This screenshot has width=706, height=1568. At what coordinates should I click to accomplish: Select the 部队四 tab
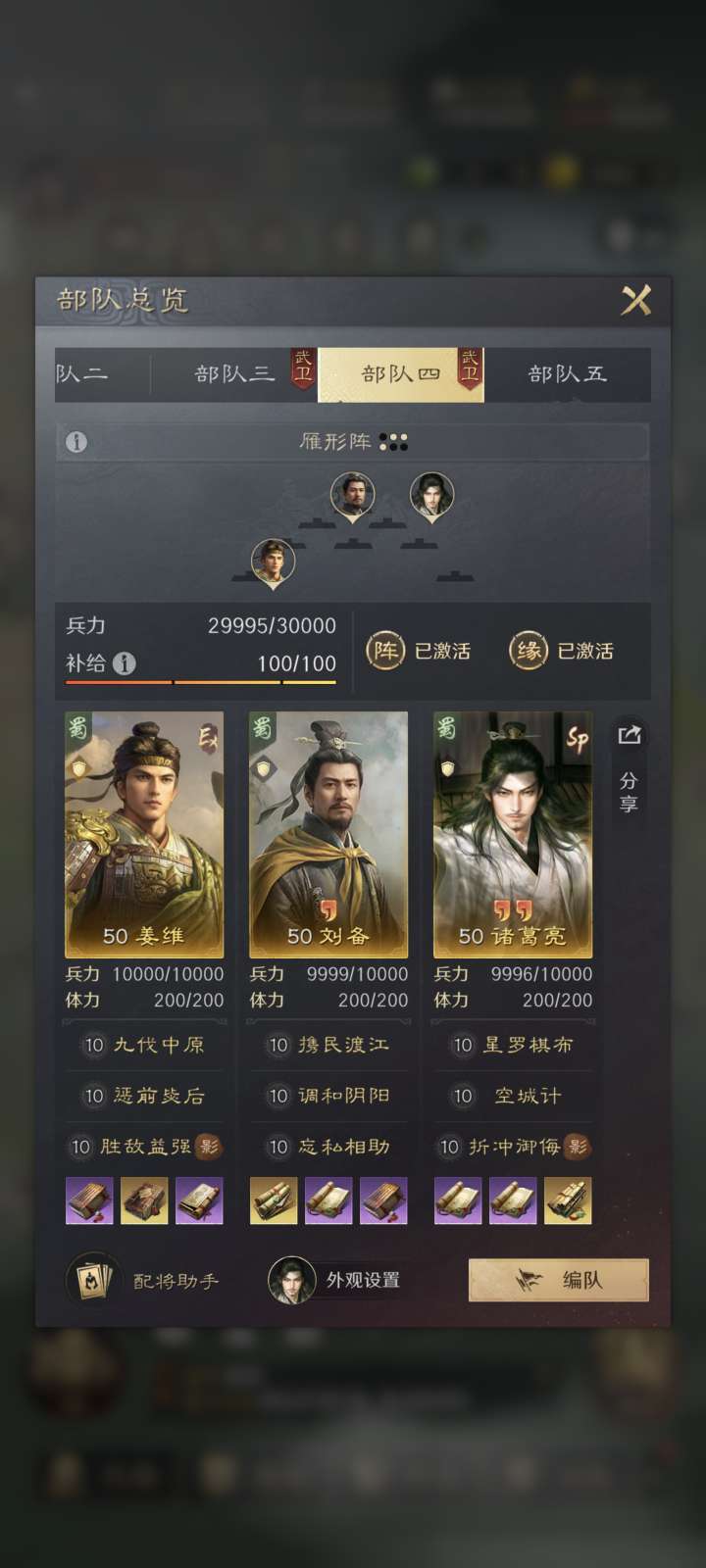[x=401, y=373]
